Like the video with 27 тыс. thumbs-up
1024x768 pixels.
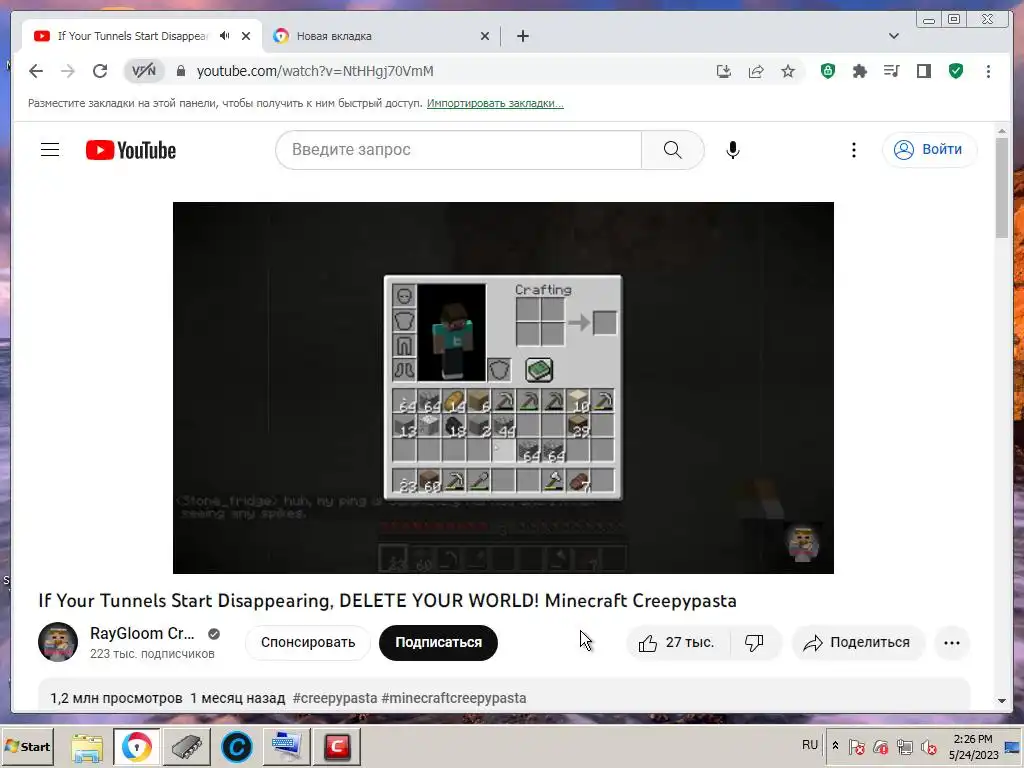pyautogui.click(x=677, y=643)
